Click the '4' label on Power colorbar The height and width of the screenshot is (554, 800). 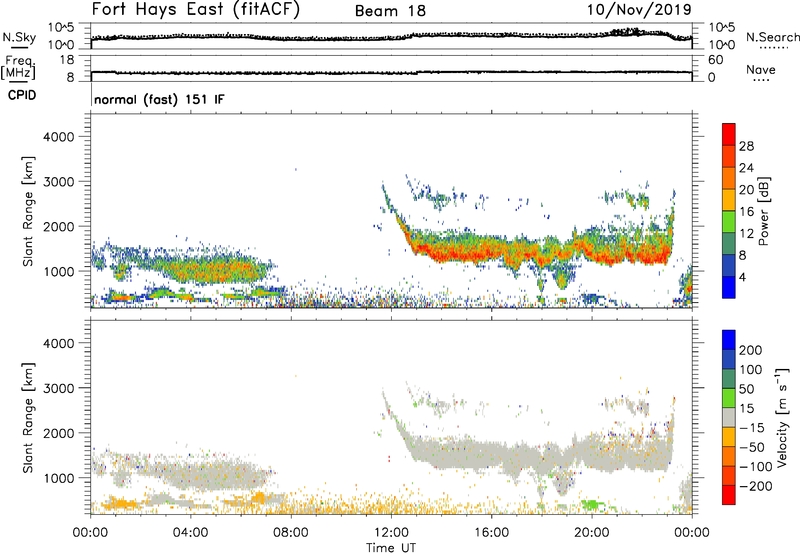(x=743, y=277)
